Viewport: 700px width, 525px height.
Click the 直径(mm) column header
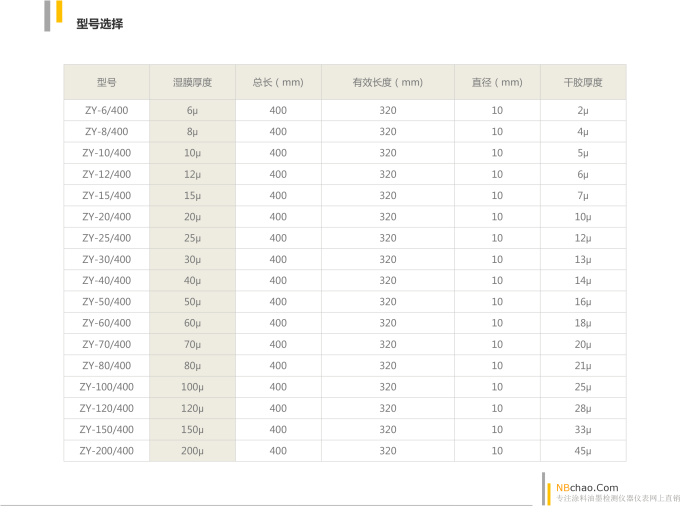coord(497,82)
